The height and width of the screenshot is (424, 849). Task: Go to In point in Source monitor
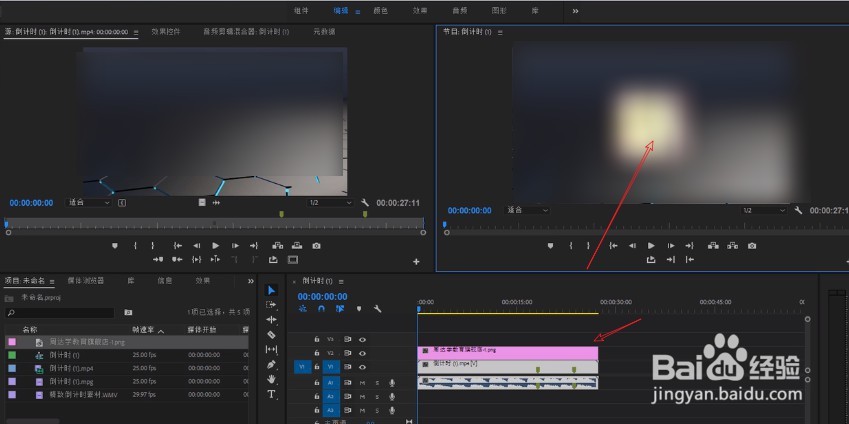(178, 246)
